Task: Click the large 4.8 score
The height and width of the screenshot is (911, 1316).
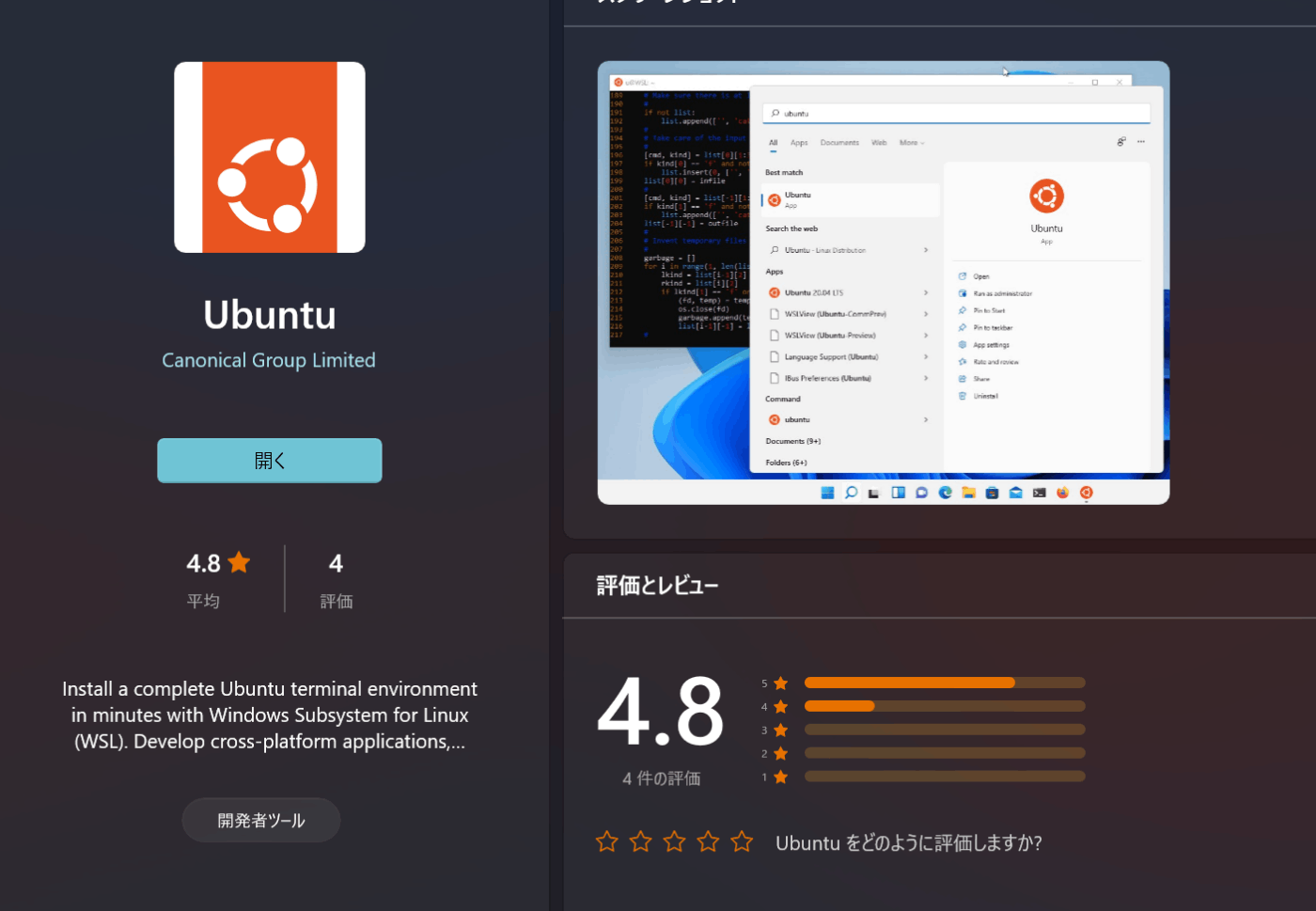Action: tap(661, 712)
